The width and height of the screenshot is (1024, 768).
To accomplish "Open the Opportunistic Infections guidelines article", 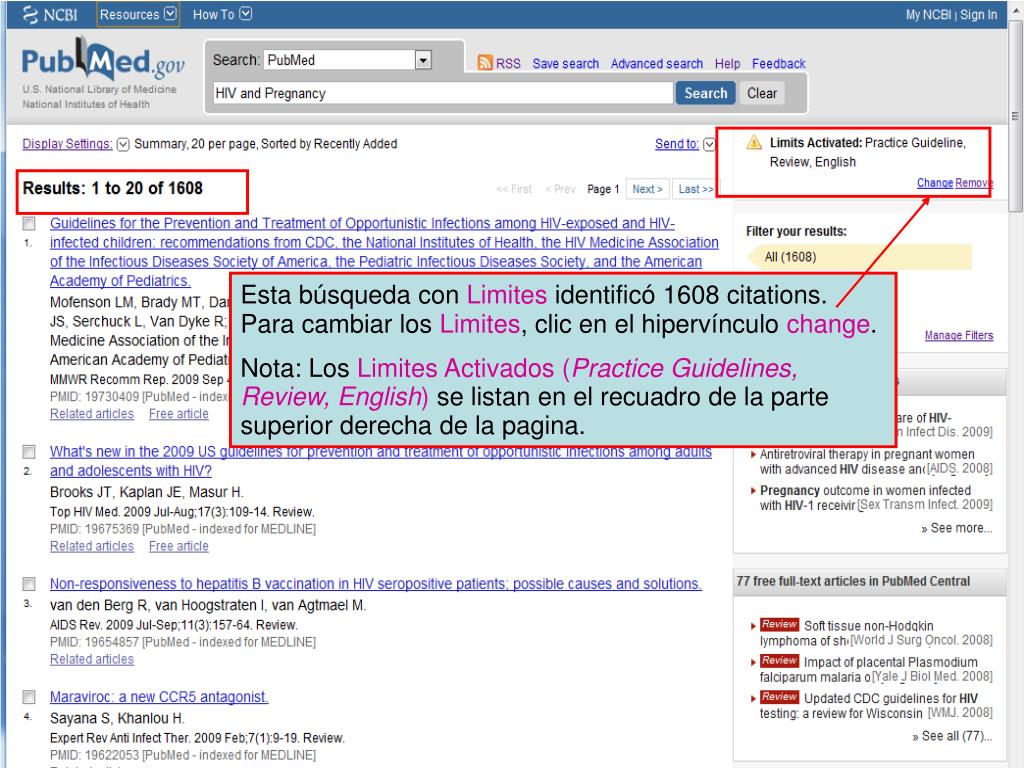I will click(384, 251).
